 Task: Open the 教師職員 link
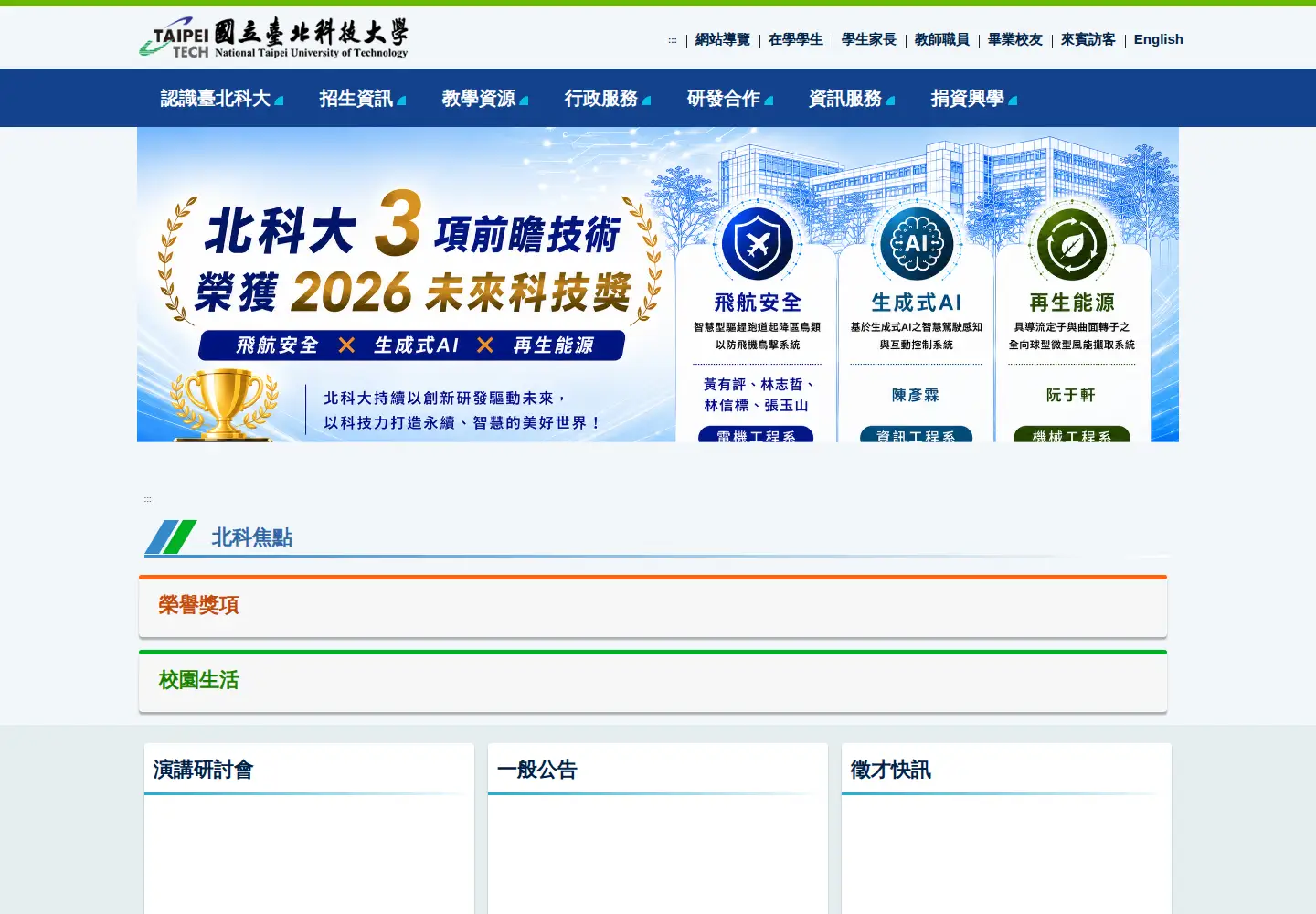coord(941,39)
